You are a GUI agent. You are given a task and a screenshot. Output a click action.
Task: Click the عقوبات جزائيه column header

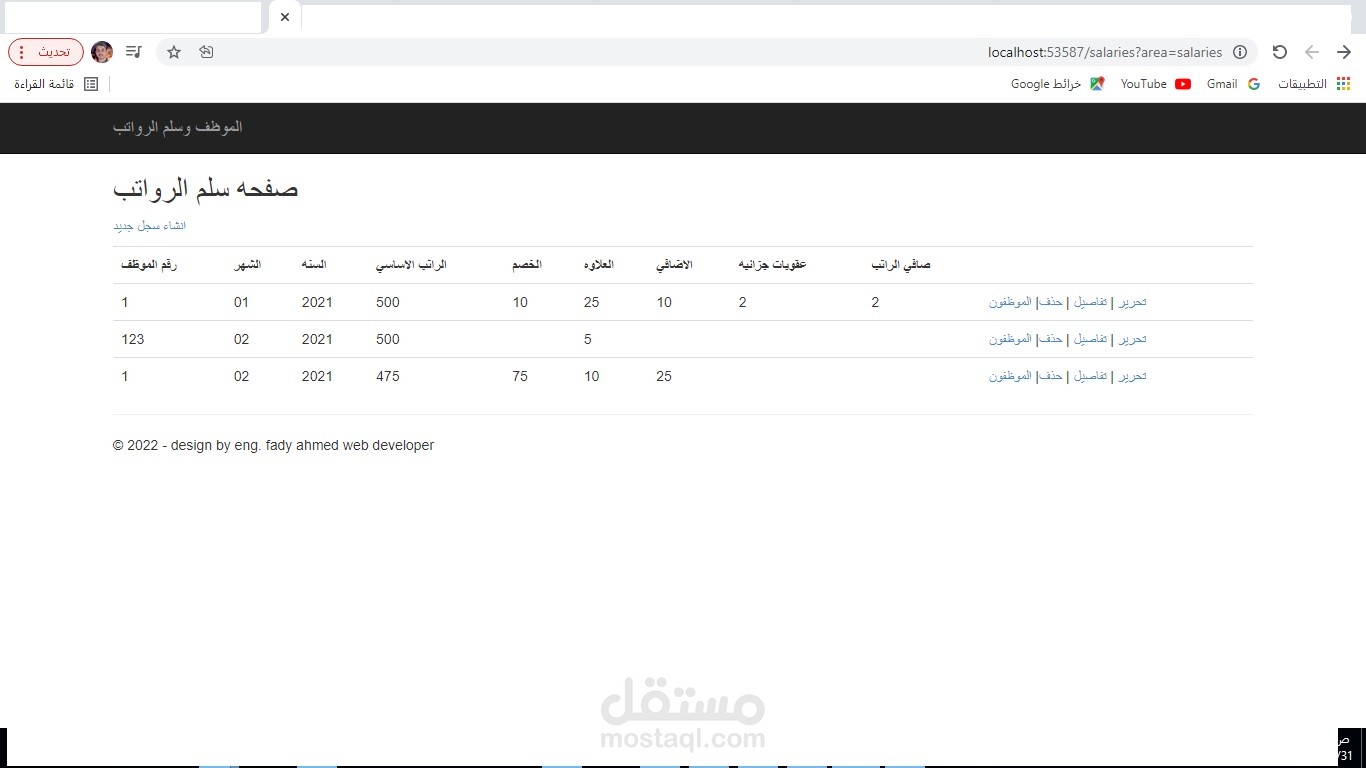(x=772, y=265)
